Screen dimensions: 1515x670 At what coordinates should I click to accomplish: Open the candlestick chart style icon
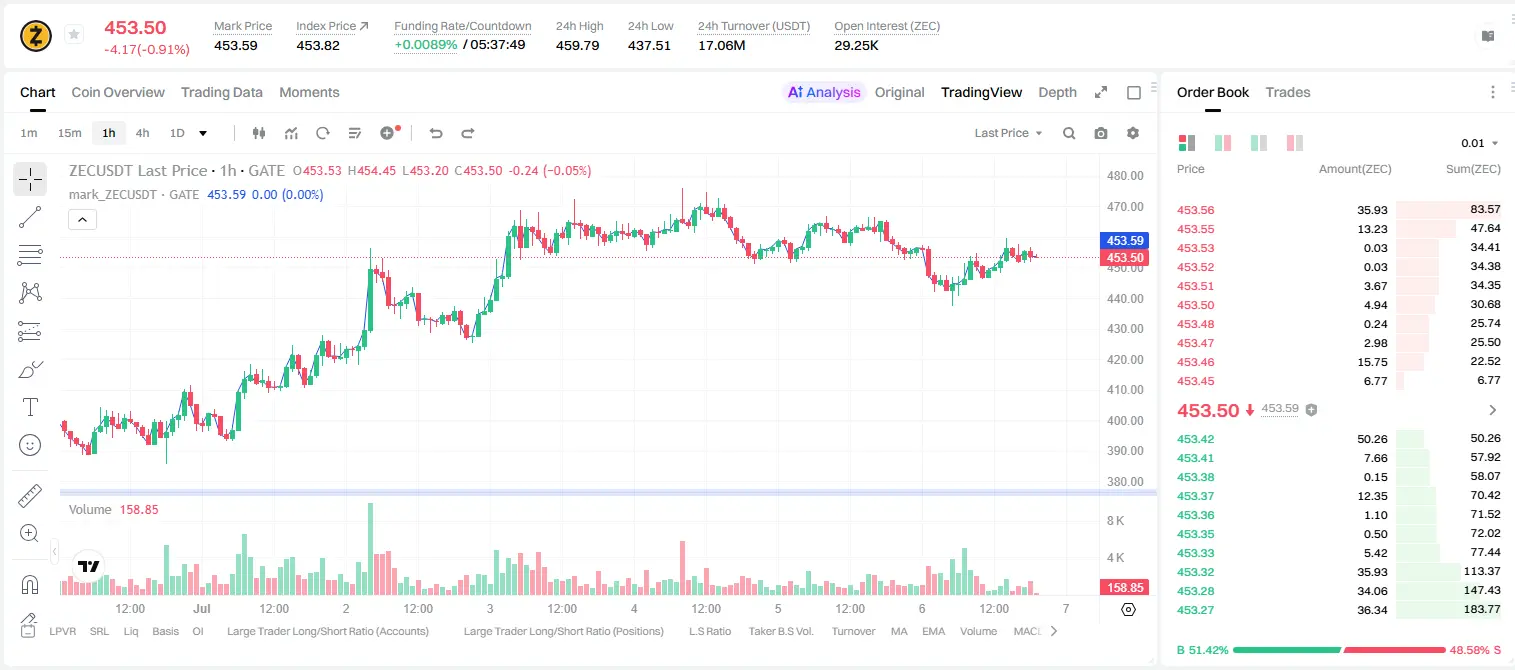click(260, 133)
